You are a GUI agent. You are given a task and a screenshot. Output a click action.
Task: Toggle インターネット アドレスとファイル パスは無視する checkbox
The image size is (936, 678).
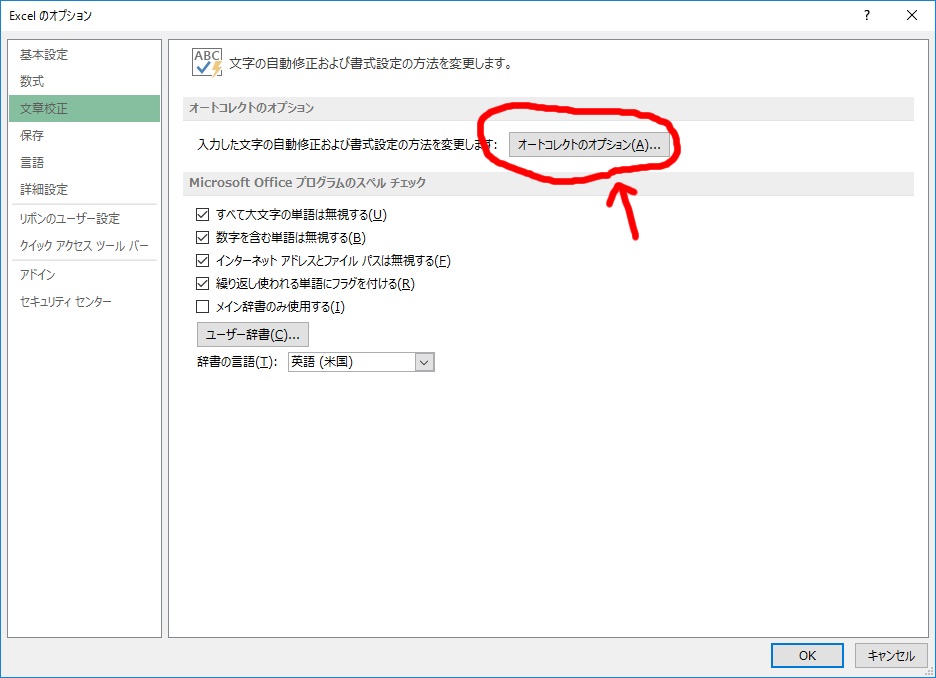pos(202,260)
